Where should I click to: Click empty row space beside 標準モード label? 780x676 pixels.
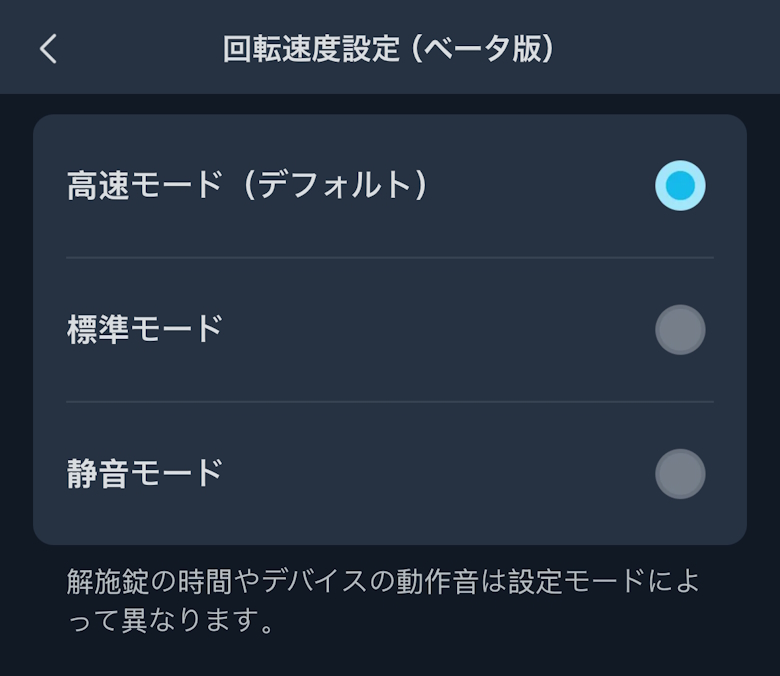tap(430, 330)
